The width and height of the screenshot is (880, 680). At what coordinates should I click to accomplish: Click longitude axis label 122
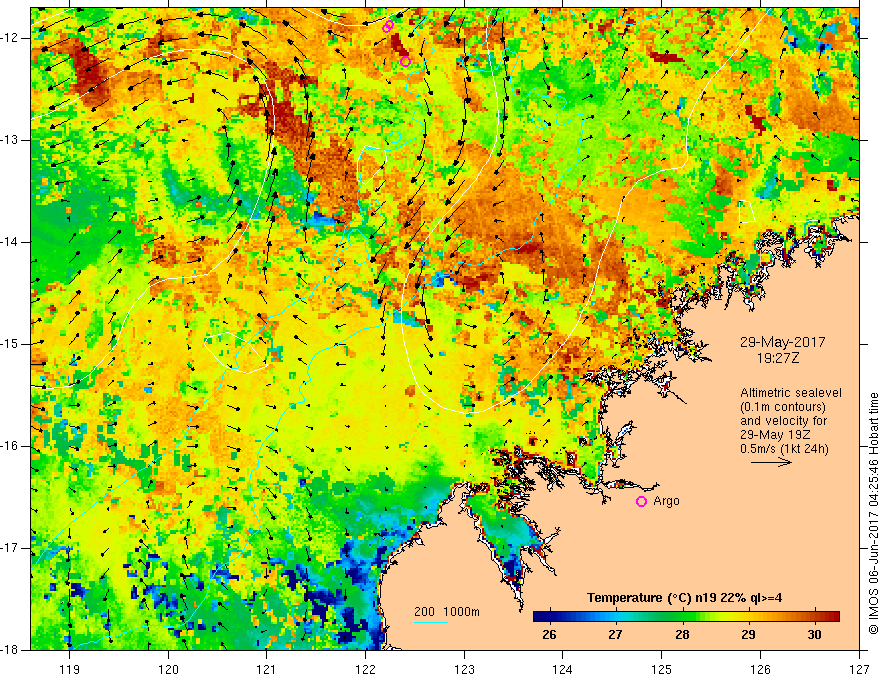click(365, 669)
